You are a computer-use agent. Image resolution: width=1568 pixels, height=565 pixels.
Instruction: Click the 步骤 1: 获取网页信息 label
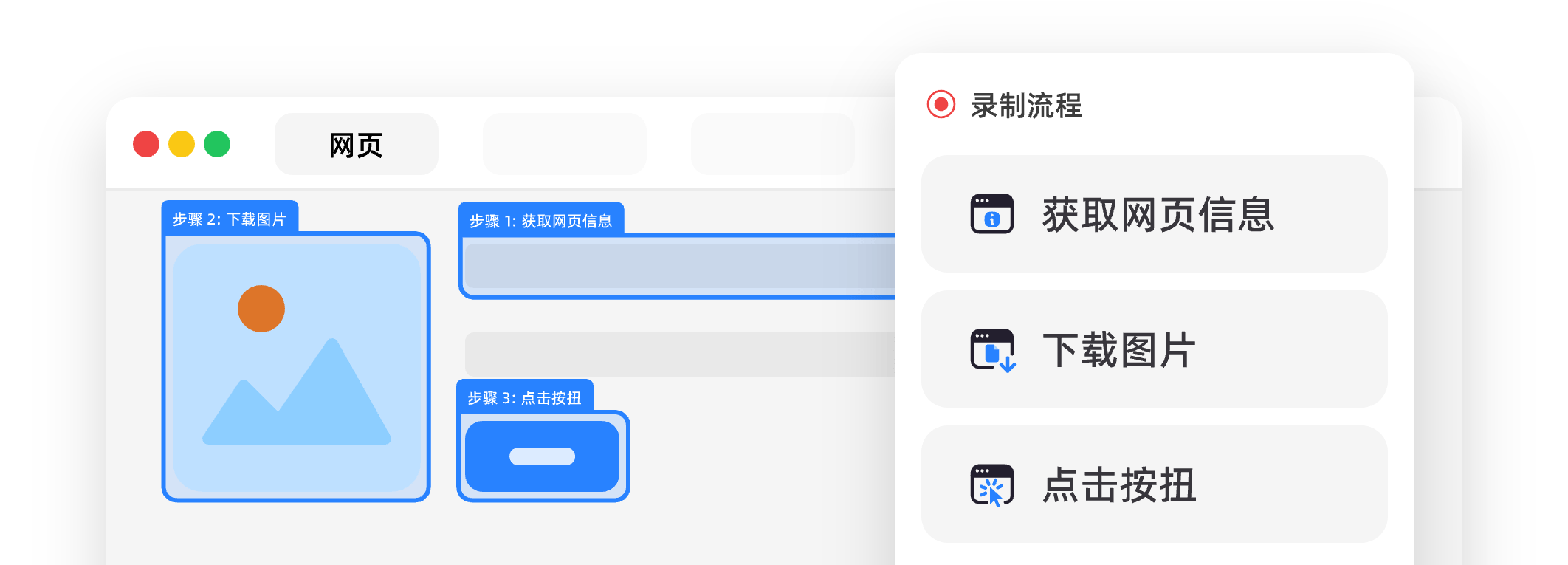[x=541, y=221]
